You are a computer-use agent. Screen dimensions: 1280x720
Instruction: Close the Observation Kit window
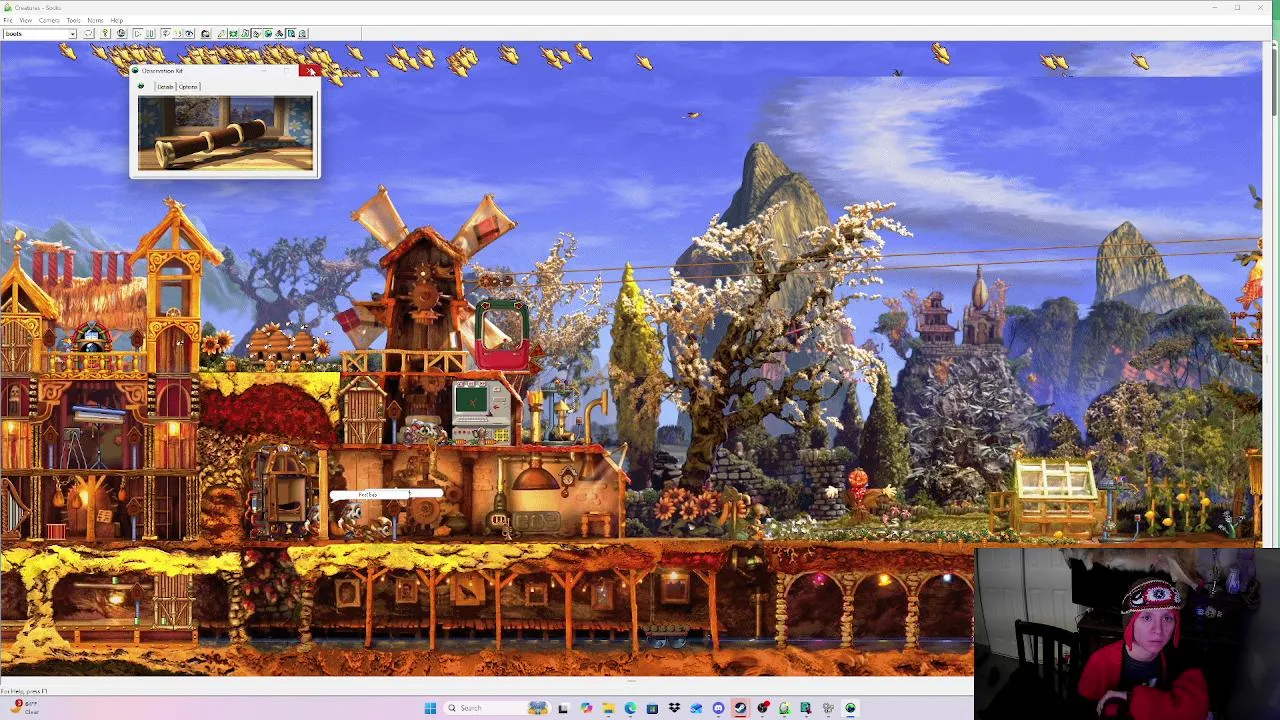309,71
